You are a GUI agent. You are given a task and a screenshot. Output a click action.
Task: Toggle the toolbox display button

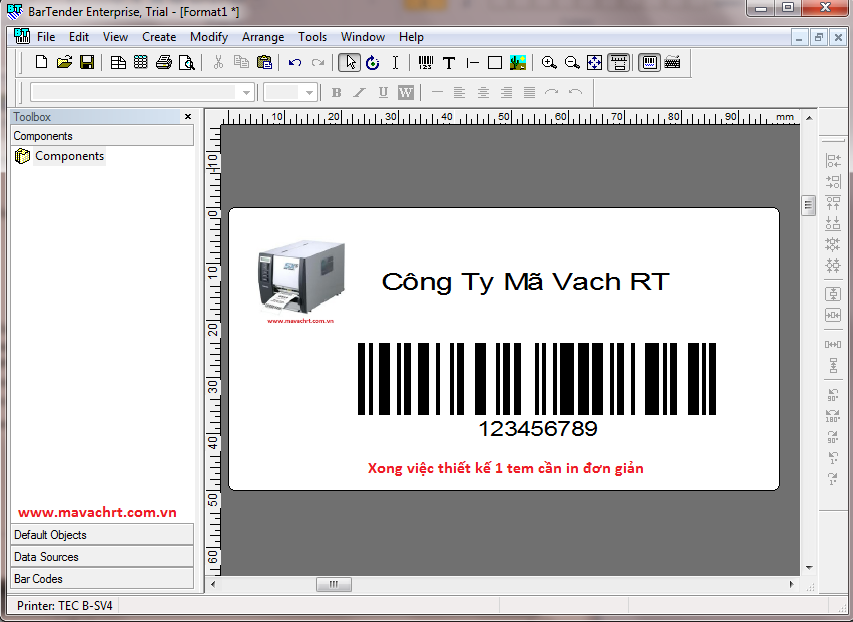tap(649, 62)
